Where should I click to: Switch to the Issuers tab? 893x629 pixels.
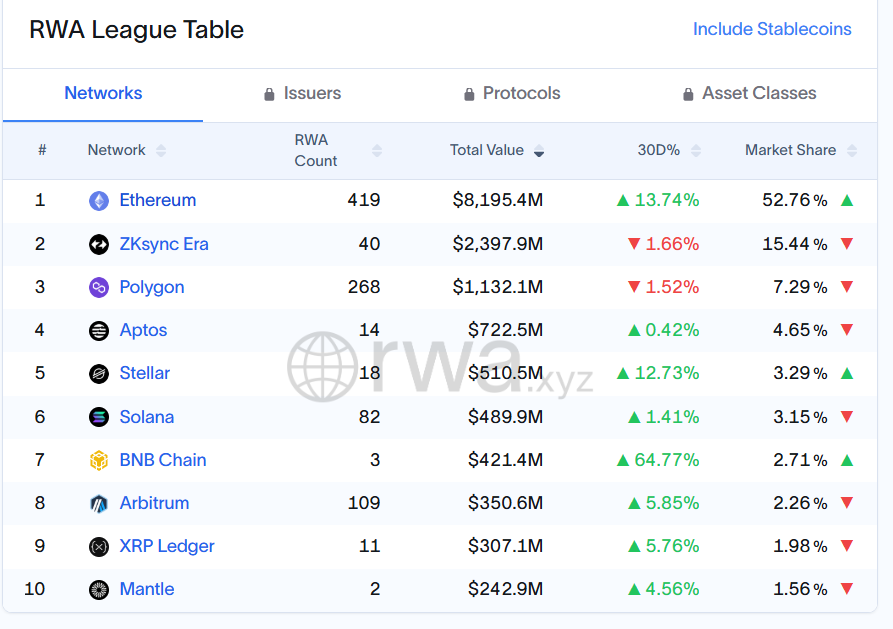click(302, 93)
